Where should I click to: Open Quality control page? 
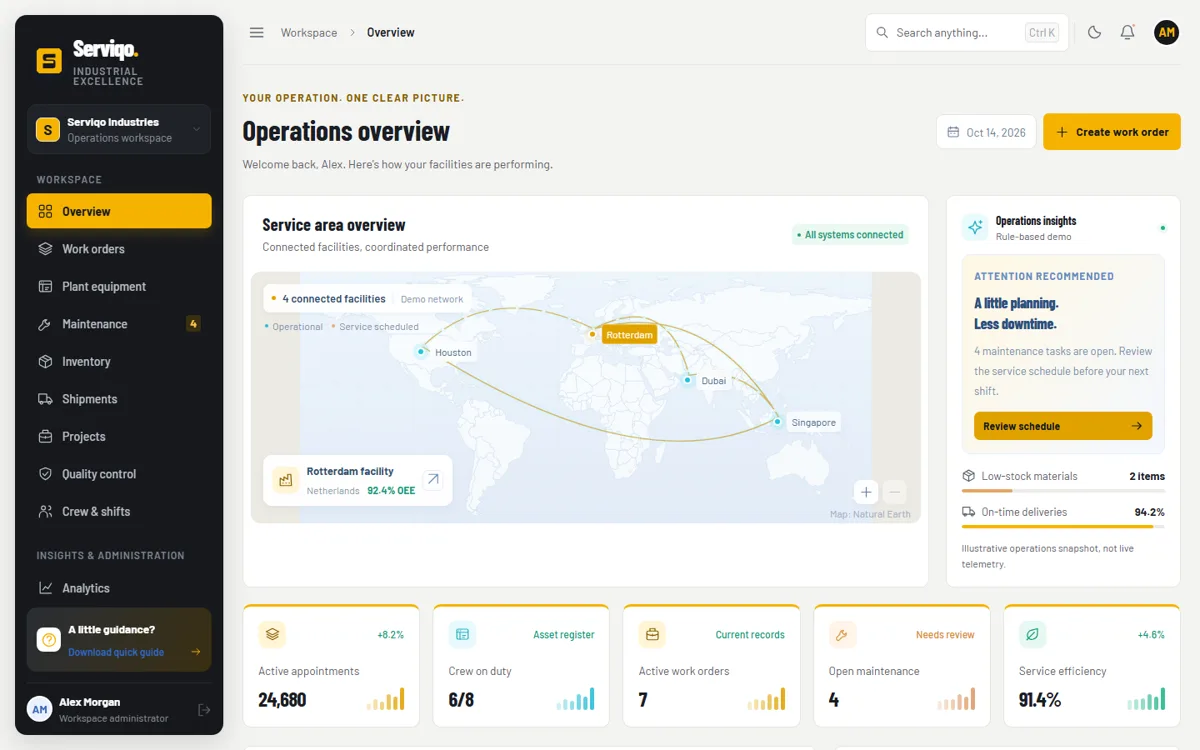(119, 474)
